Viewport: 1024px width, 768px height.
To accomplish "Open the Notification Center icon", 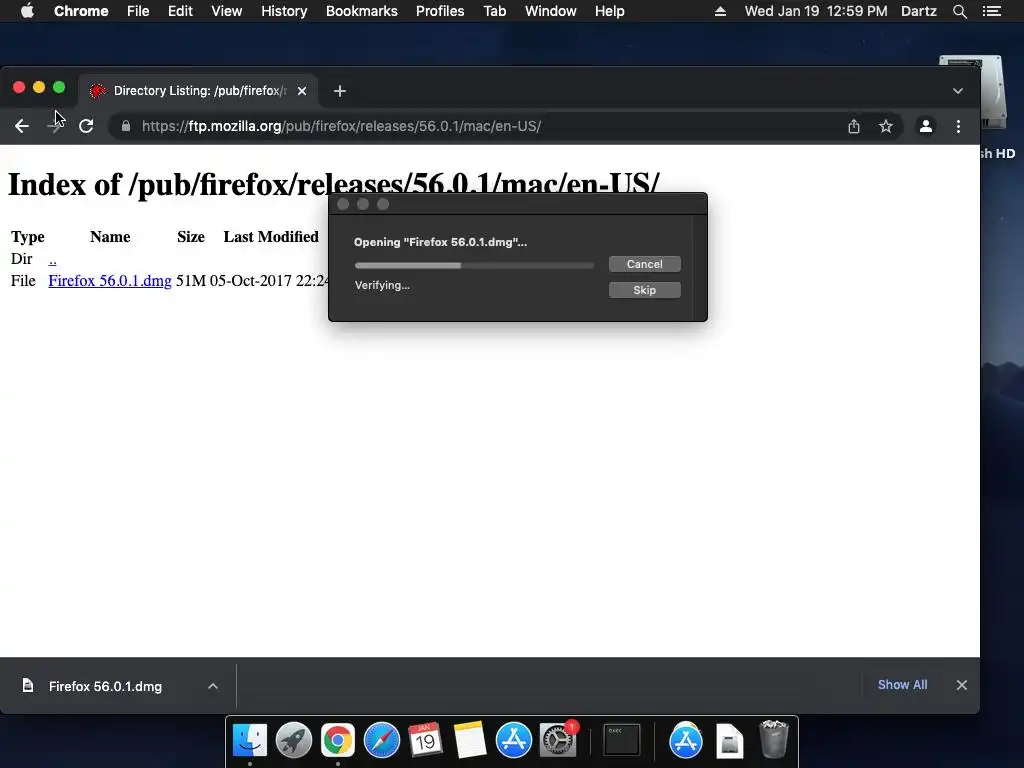I will pos(992,11).
